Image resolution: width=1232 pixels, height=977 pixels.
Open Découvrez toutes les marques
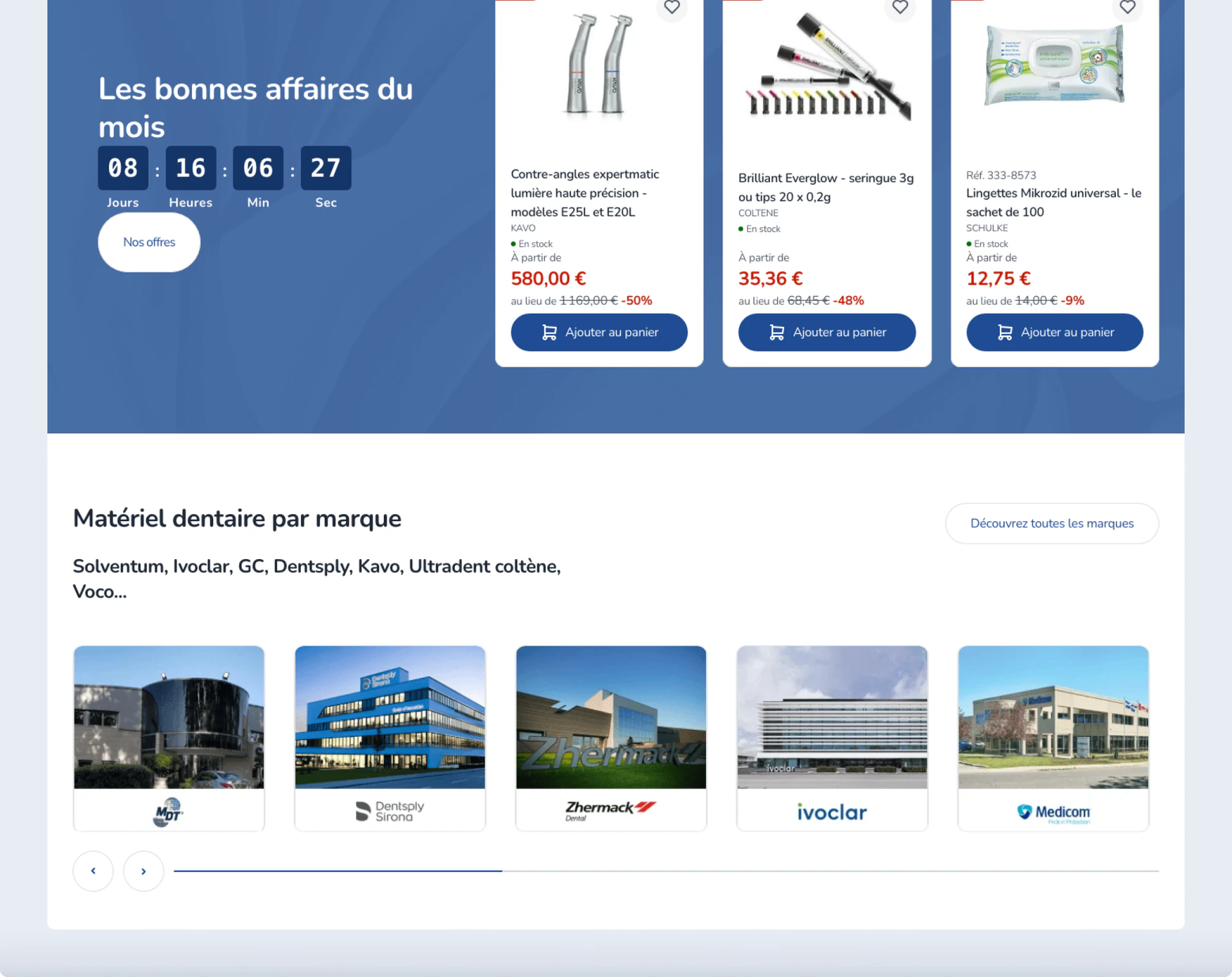[x=1052, y=524]
